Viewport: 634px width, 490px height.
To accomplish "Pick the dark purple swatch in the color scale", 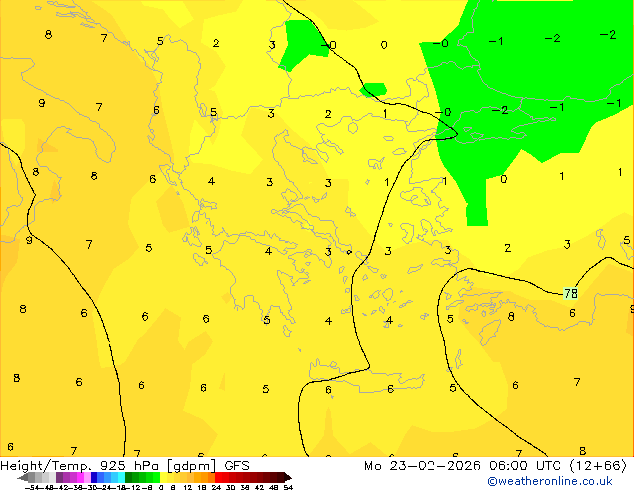I will (x=59, y=477).
